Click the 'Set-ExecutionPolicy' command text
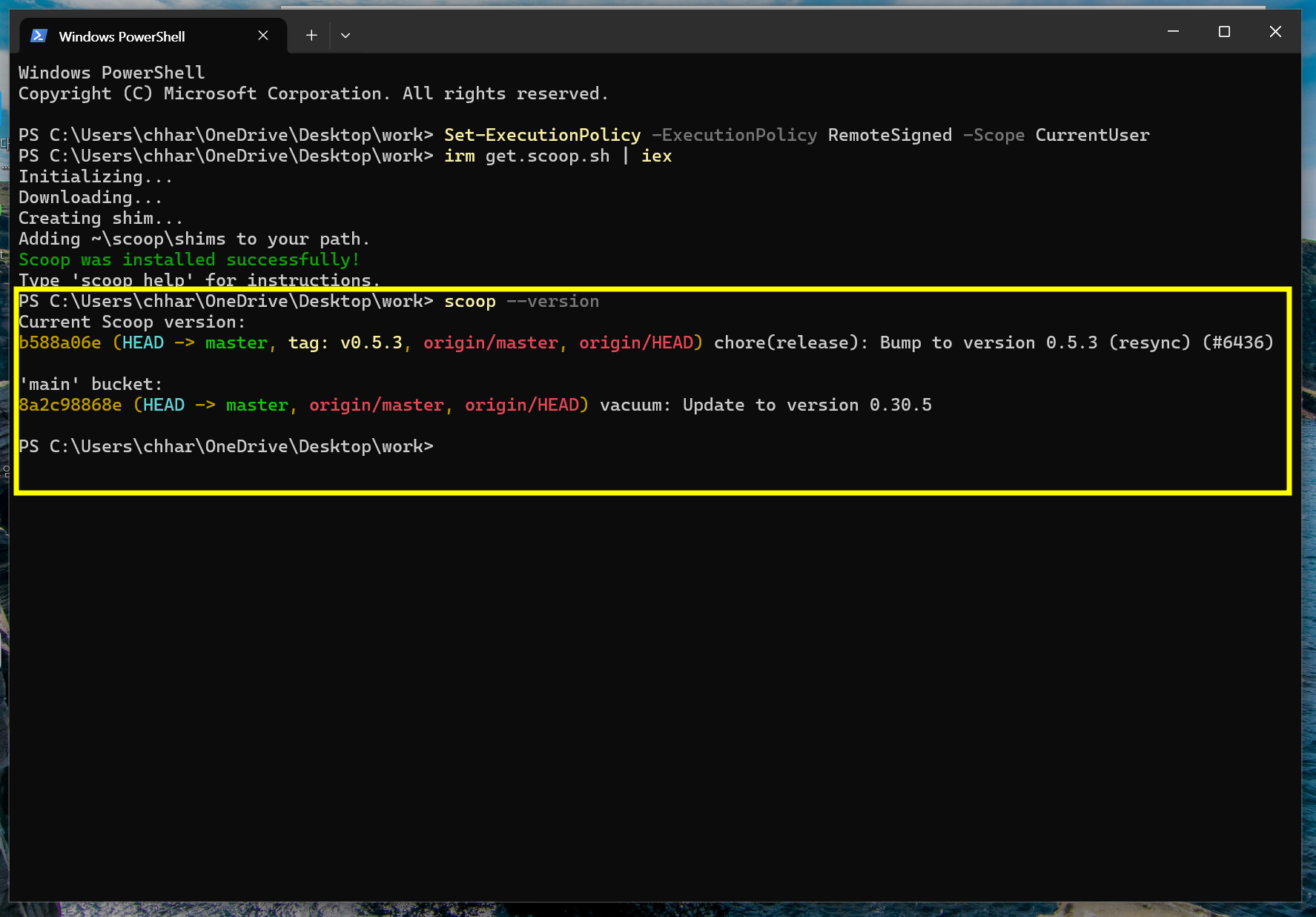This screenshot has height=917, width=1316. 542,135
